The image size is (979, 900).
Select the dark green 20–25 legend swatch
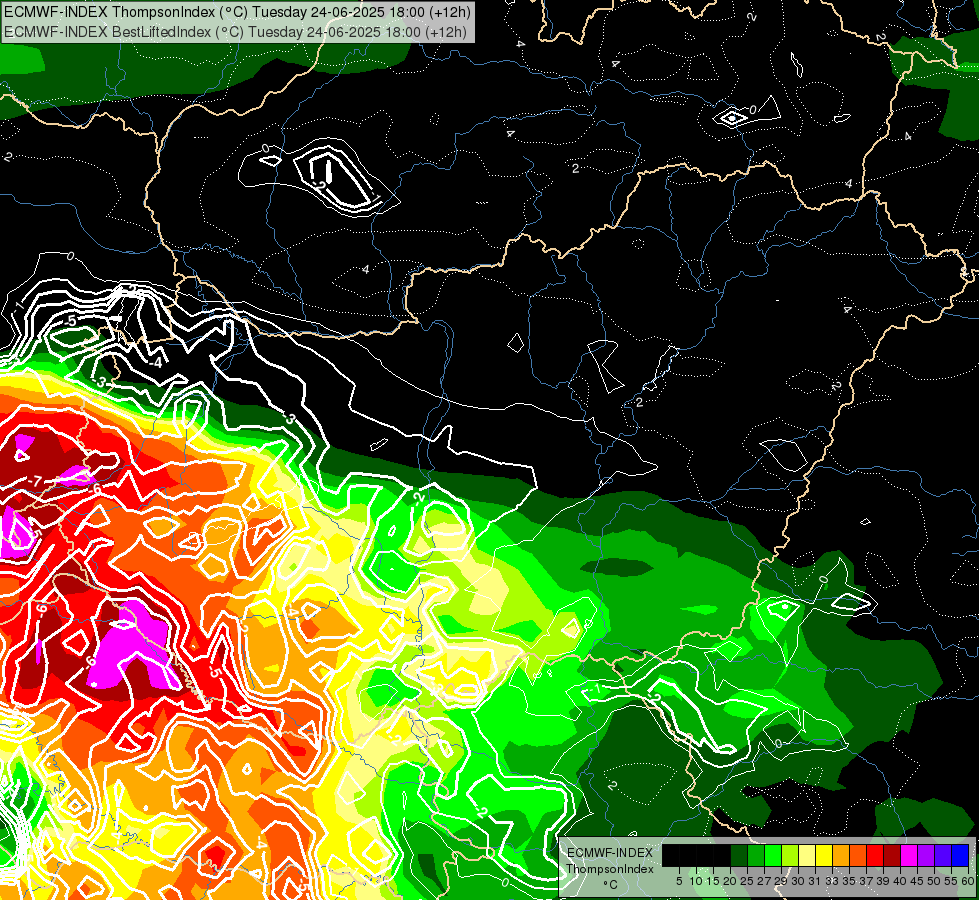click(x=739, y=856)
